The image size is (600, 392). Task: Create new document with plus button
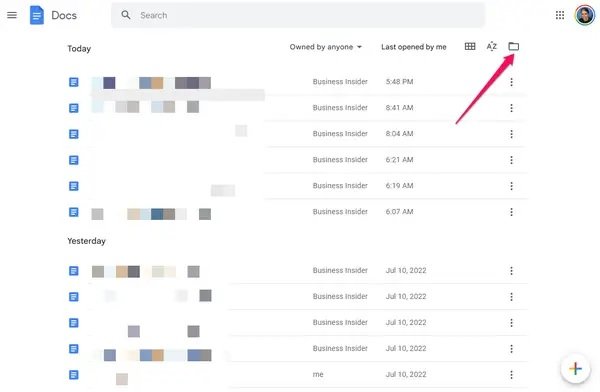(575, 369)
